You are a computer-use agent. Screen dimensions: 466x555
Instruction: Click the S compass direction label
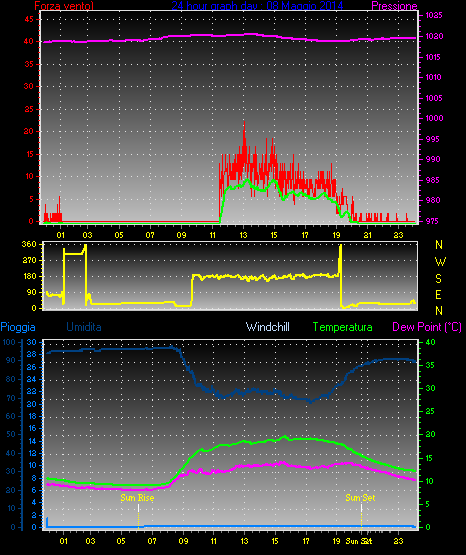[x=438, y=279]
